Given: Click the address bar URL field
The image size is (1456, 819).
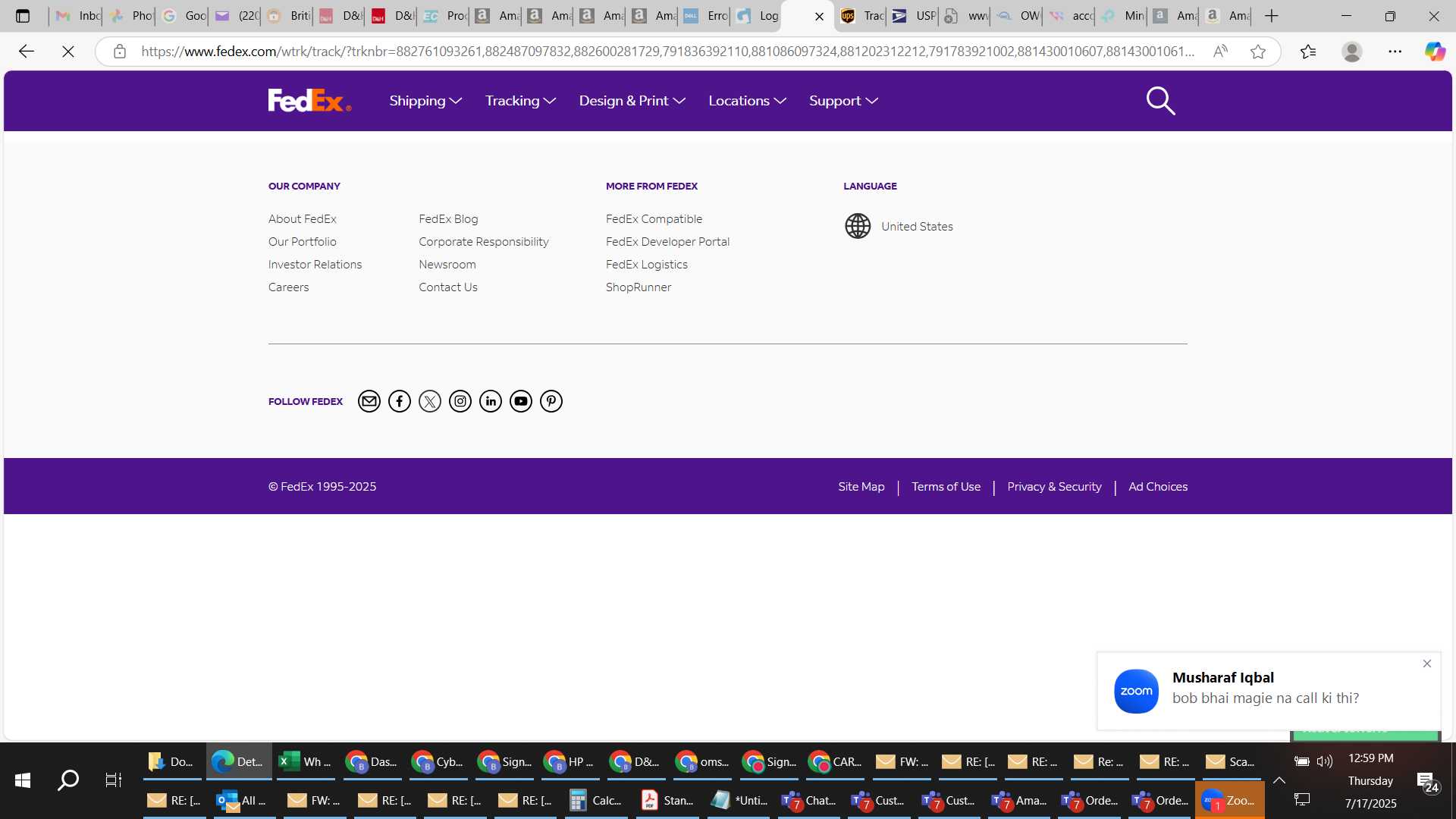Looking at the screenshot, I should 667,52.
